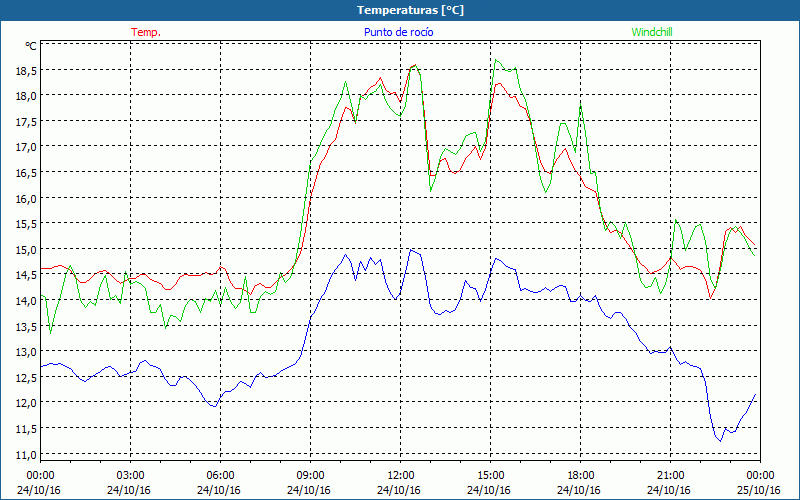This screenshot has width=800, height=500.
Task: Select the green Windchill legend label
Action: 652,32
